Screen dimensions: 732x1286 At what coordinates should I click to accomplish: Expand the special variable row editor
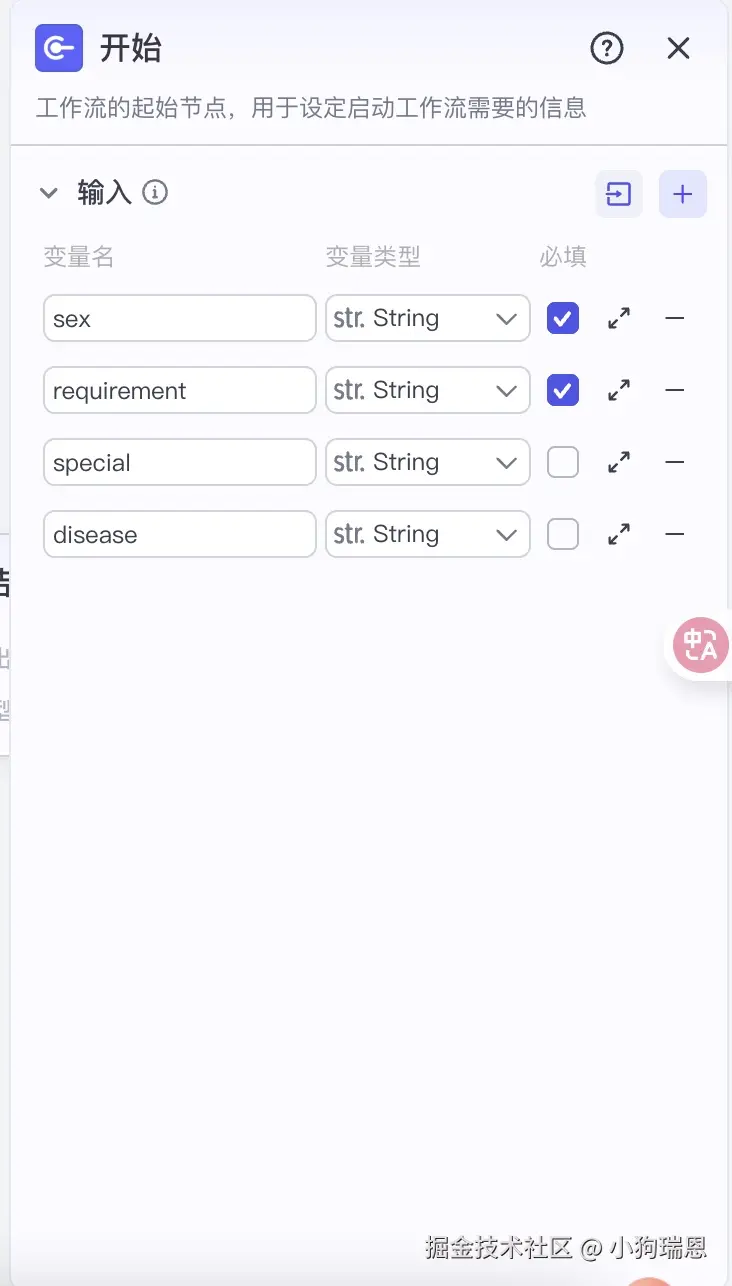click(619, 463)
